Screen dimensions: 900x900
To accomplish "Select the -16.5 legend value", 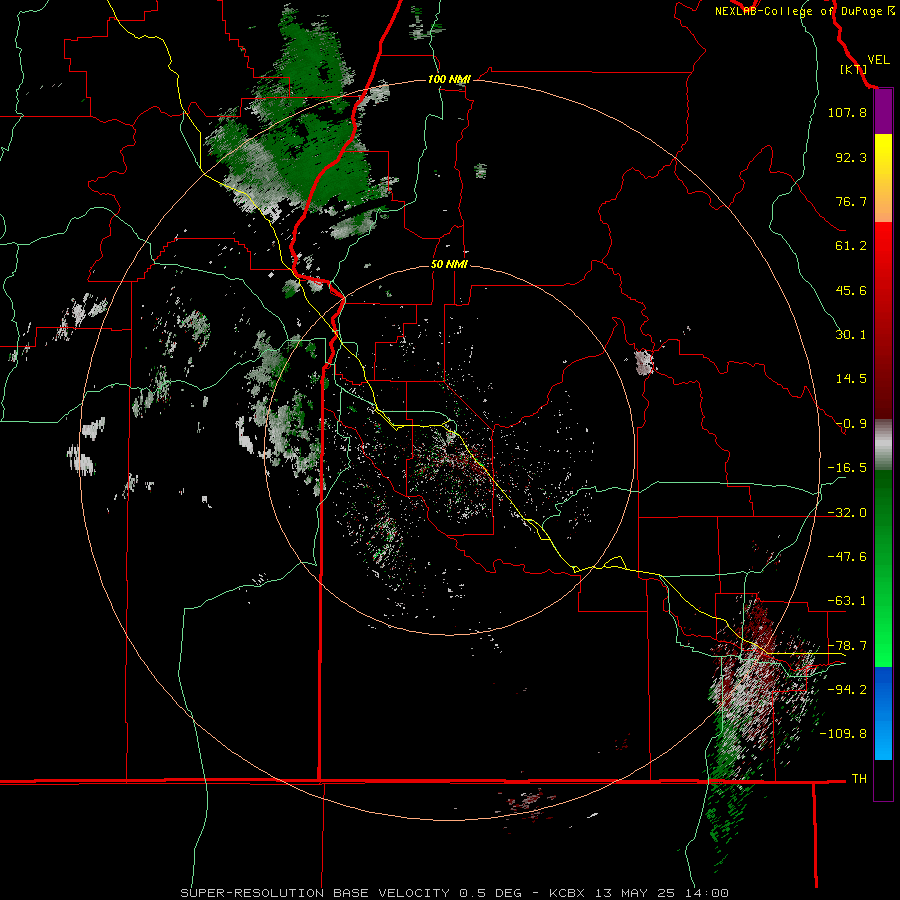I will click(847, 468).
